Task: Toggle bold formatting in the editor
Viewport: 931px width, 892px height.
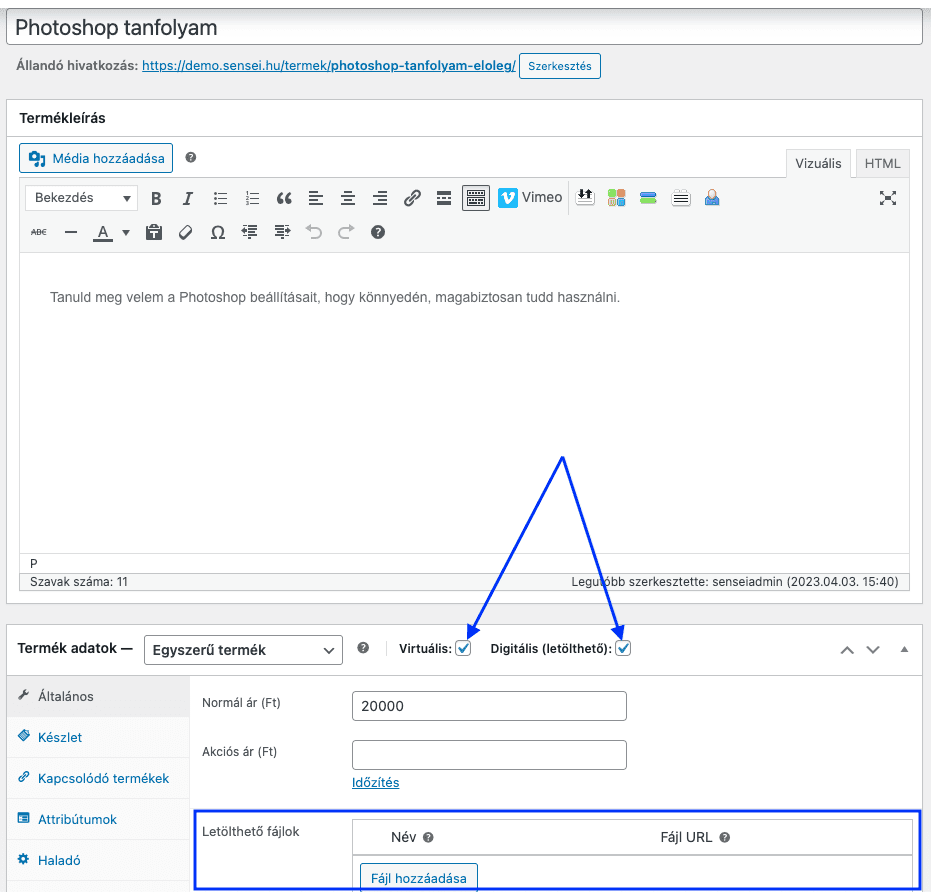Action: [x=156, y=198]
